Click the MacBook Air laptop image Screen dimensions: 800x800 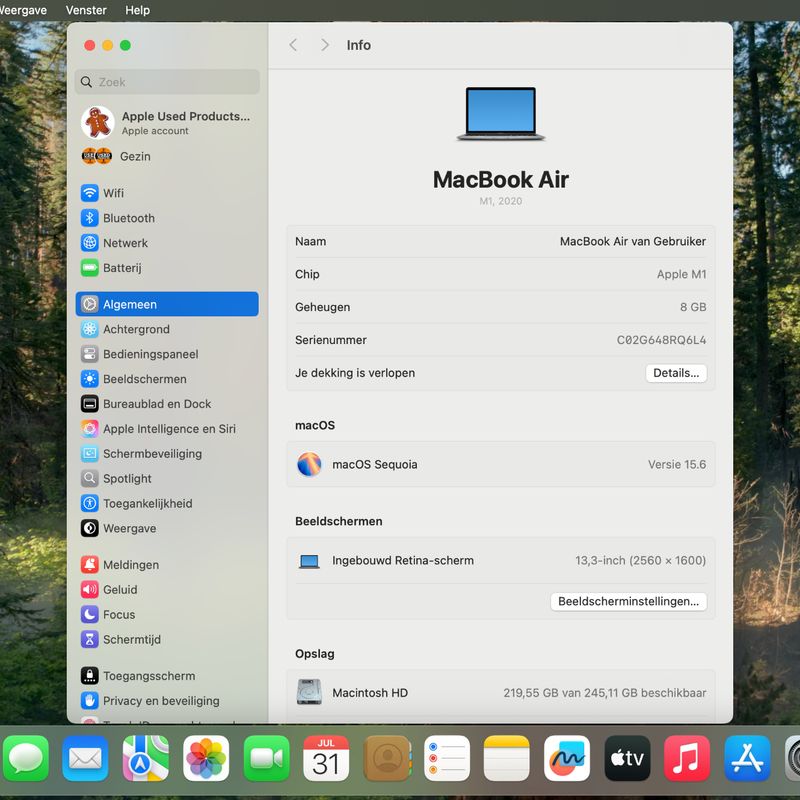pos(501,114)
